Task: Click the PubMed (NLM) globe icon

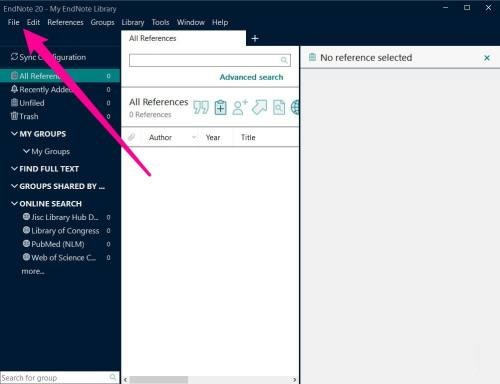Action: (x=26, y=244)
